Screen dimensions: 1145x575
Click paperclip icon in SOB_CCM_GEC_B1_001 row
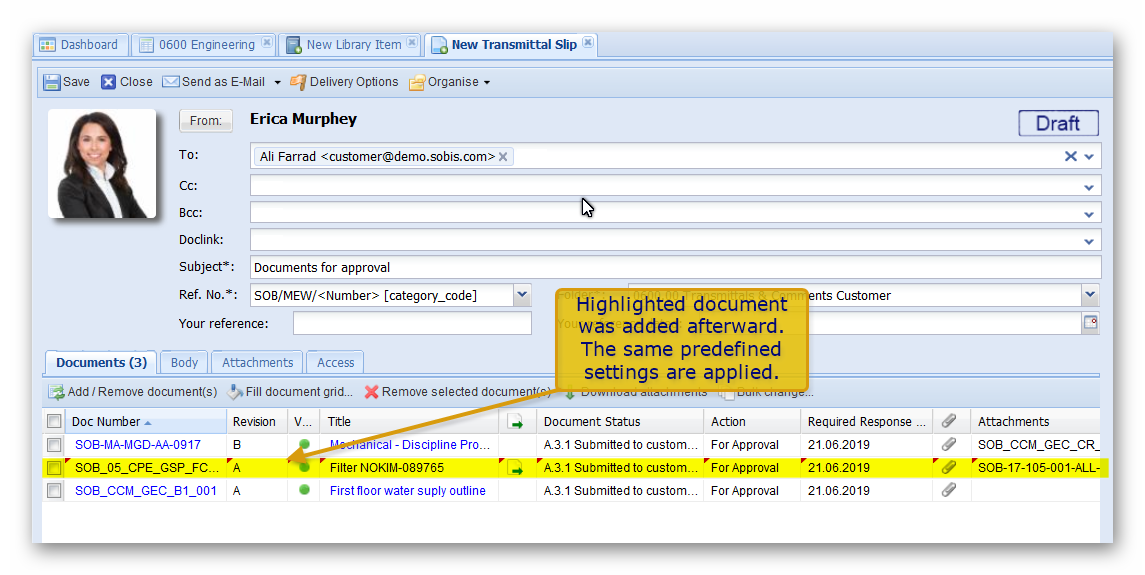(949, 490)
